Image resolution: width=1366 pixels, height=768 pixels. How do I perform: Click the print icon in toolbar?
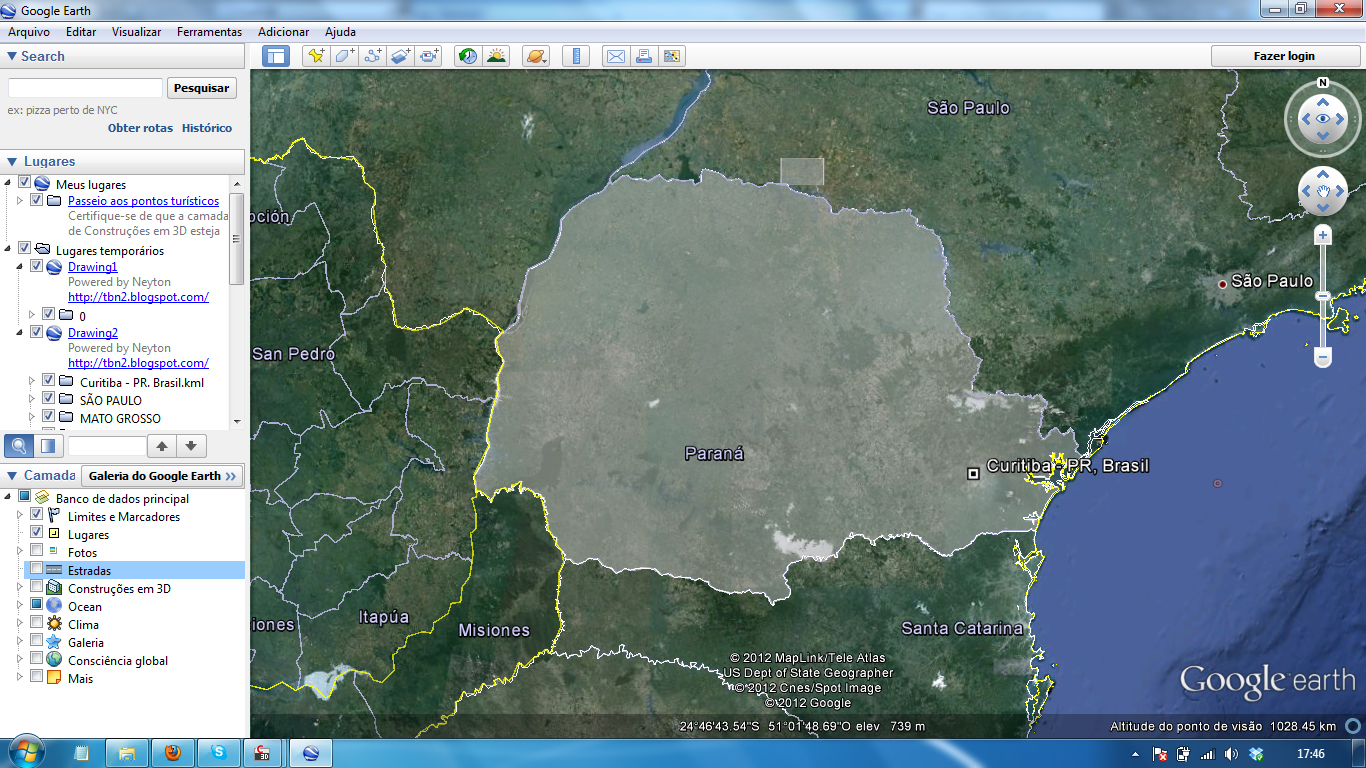[644, 56]
